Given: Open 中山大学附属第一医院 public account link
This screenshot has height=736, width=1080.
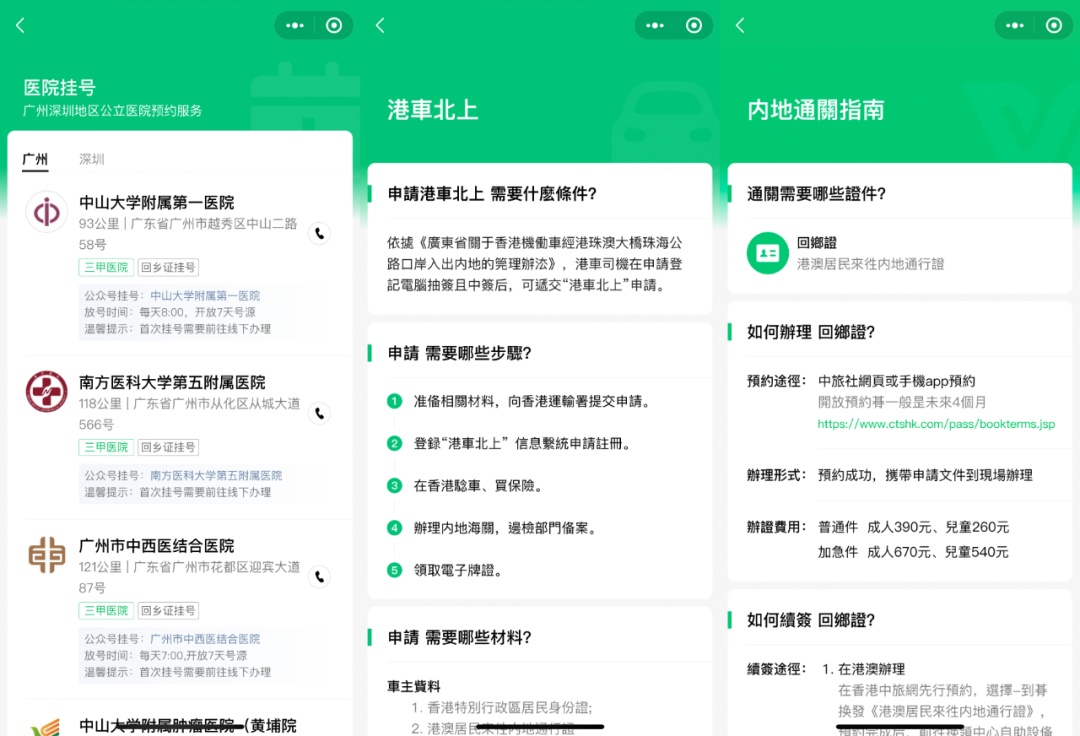Looking at the screenshot, I should tap(205, 295).
